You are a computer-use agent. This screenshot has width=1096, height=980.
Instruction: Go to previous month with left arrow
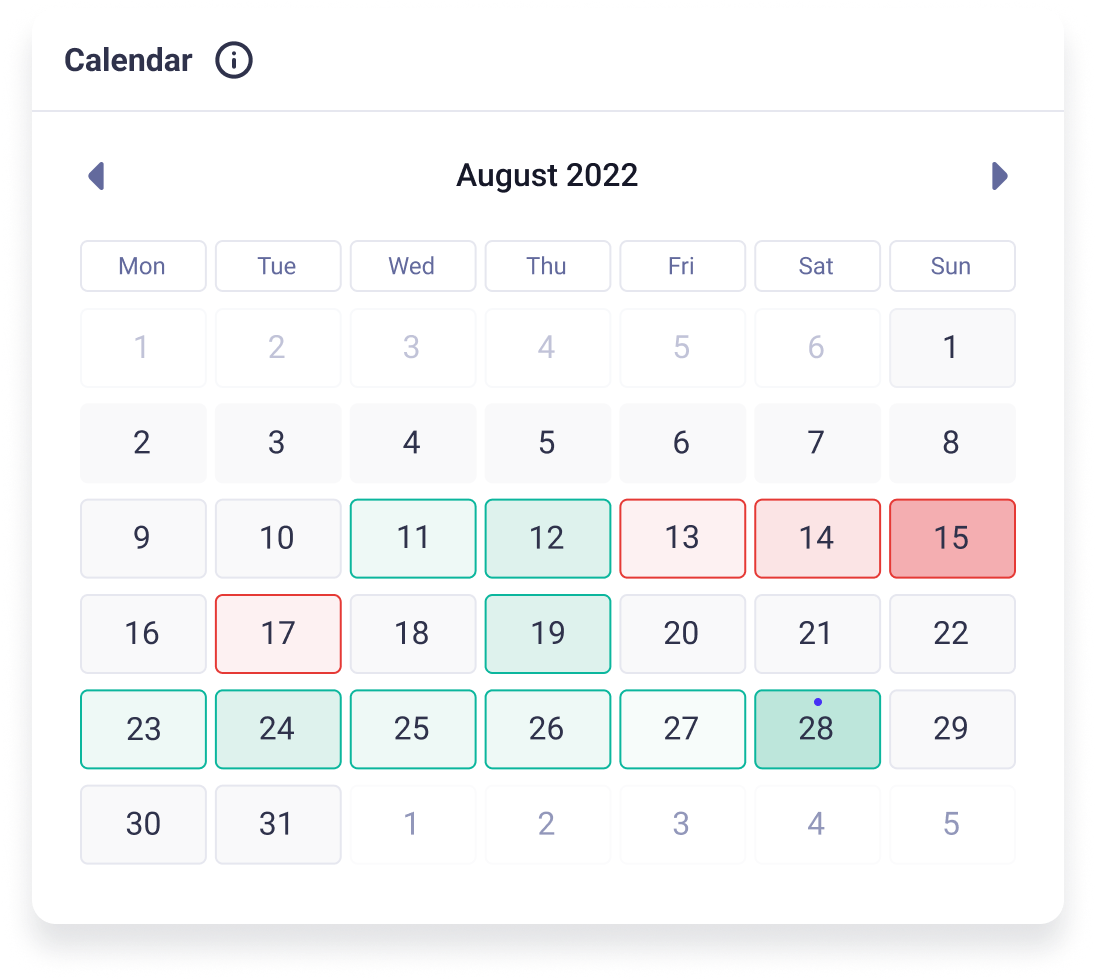[x=96, y=176]
